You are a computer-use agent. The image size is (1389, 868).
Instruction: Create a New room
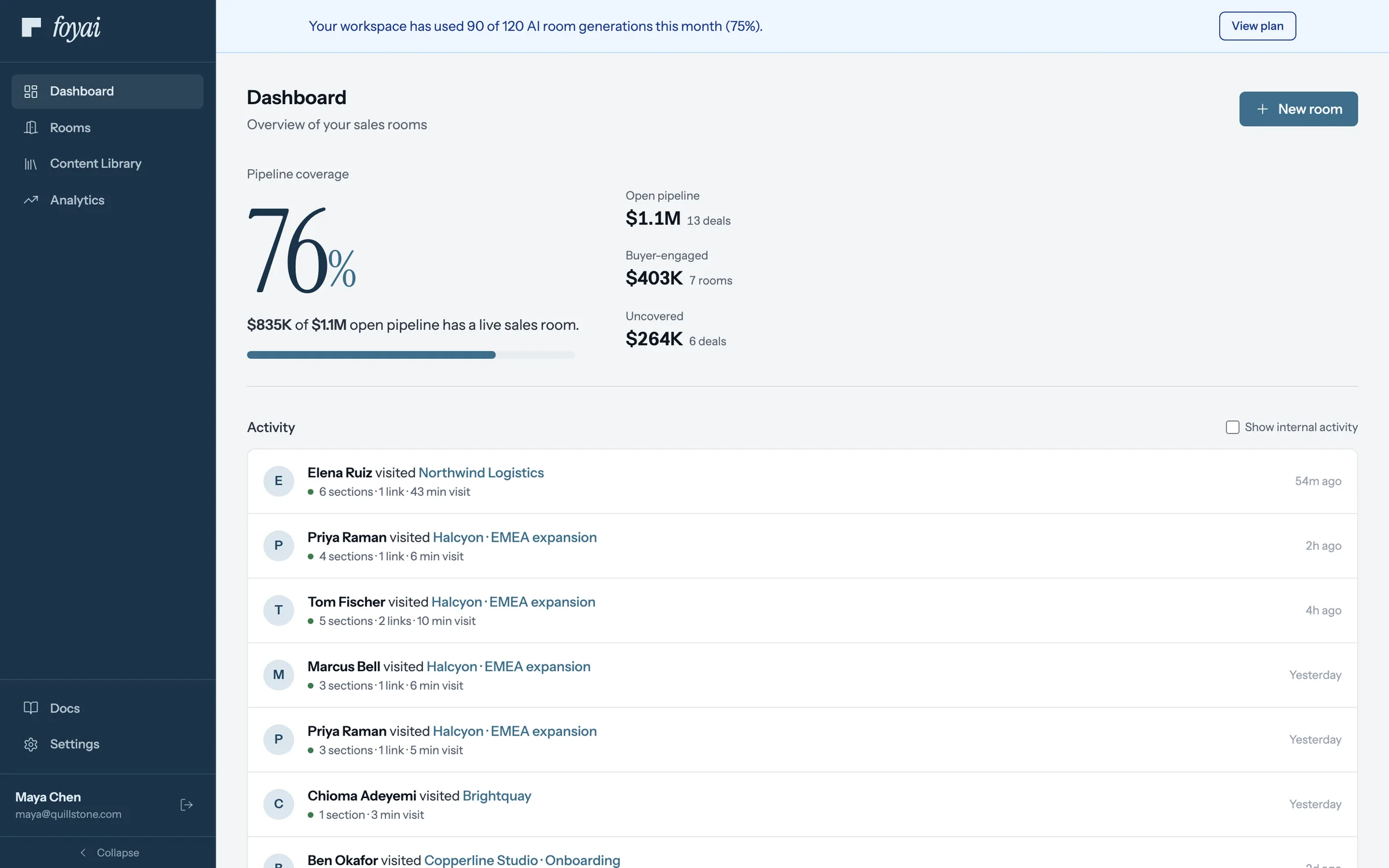[1298, 109]
